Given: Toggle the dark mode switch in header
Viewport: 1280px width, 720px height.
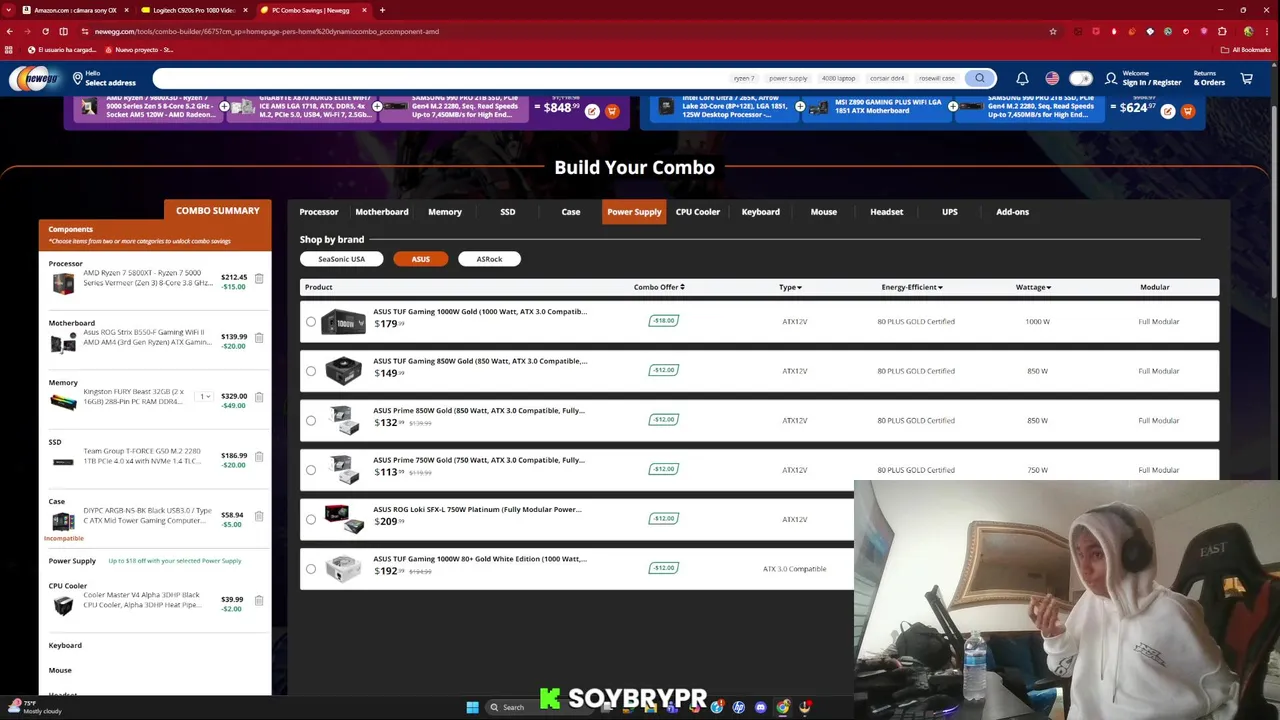Looking at the screenshot, I should 1081,78.
